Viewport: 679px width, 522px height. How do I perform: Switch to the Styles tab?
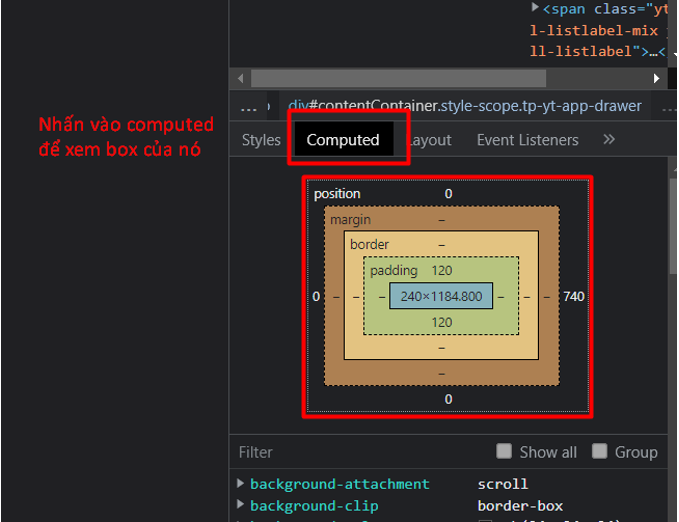tap(261, 140)
